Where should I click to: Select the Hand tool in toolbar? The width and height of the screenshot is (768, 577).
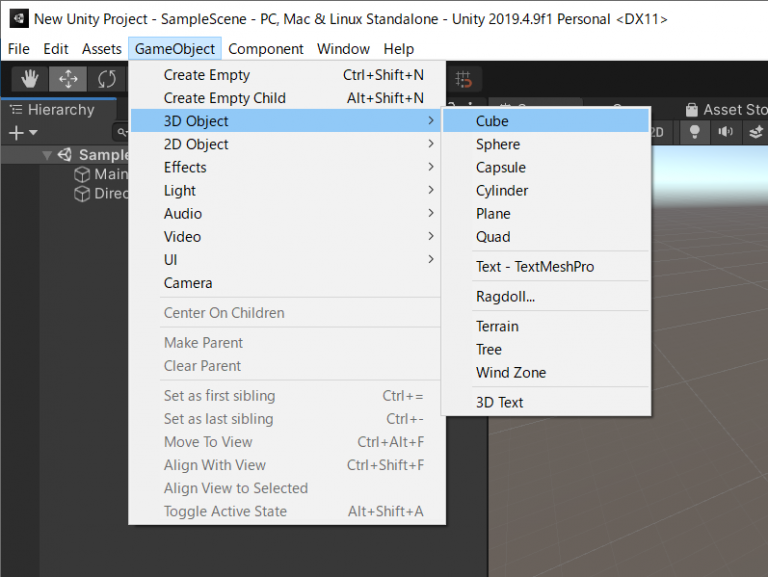30,79
